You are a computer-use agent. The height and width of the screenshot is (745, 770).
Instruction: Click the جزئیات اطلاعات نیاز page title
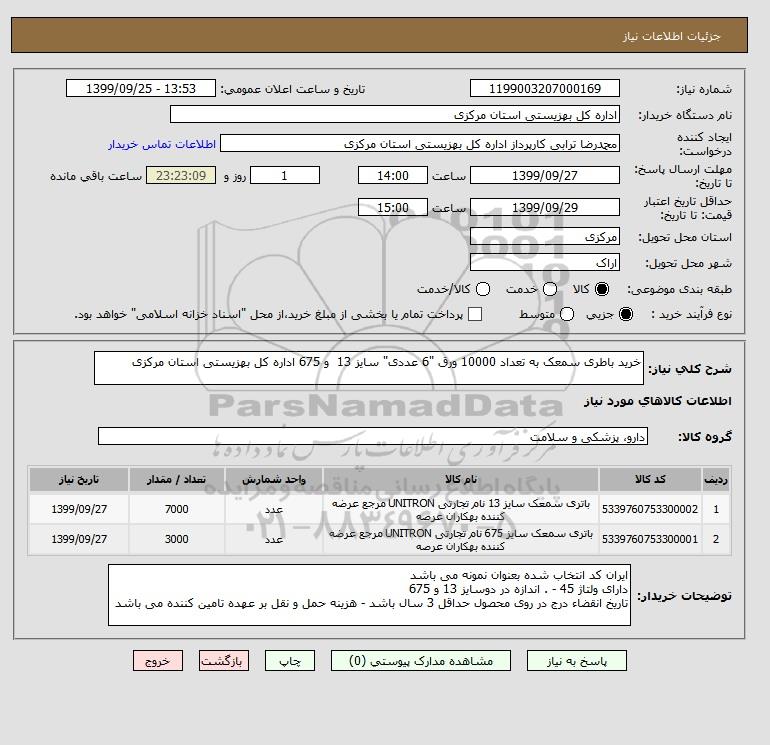(x=671, y=36)
